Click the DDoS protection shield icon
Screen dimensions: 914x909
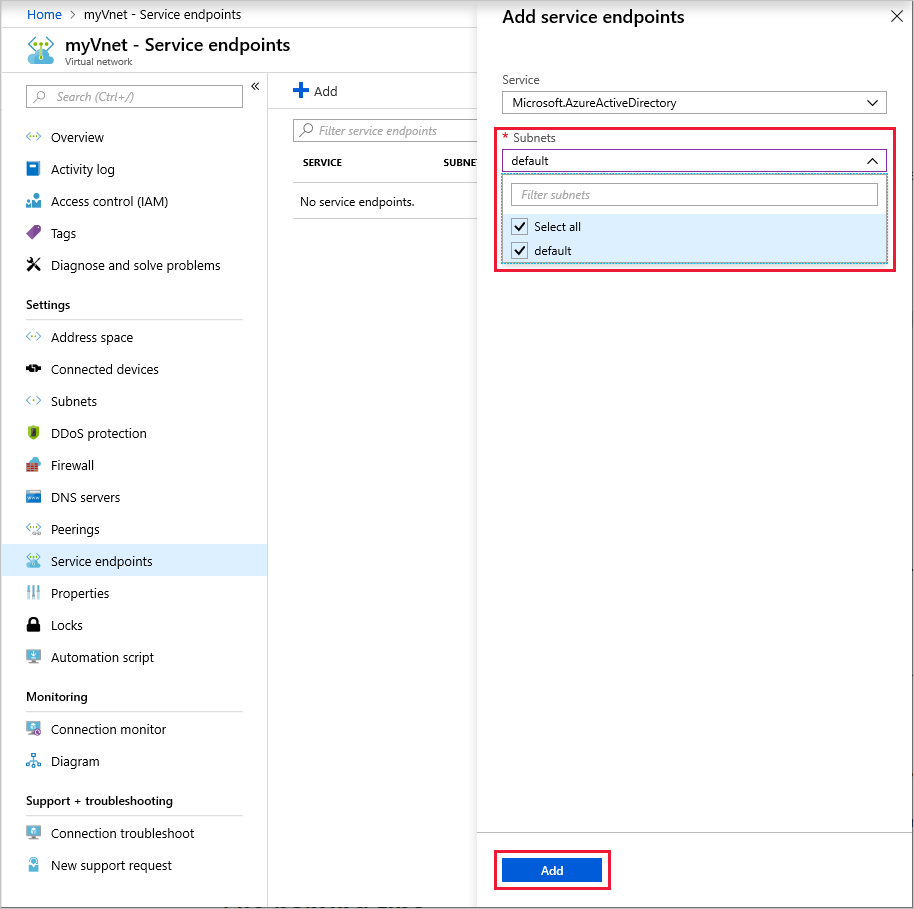pos(33,433)
